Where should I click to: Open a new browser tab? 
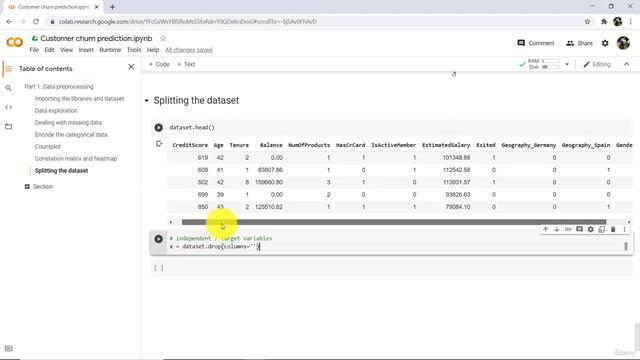[112, 7]
